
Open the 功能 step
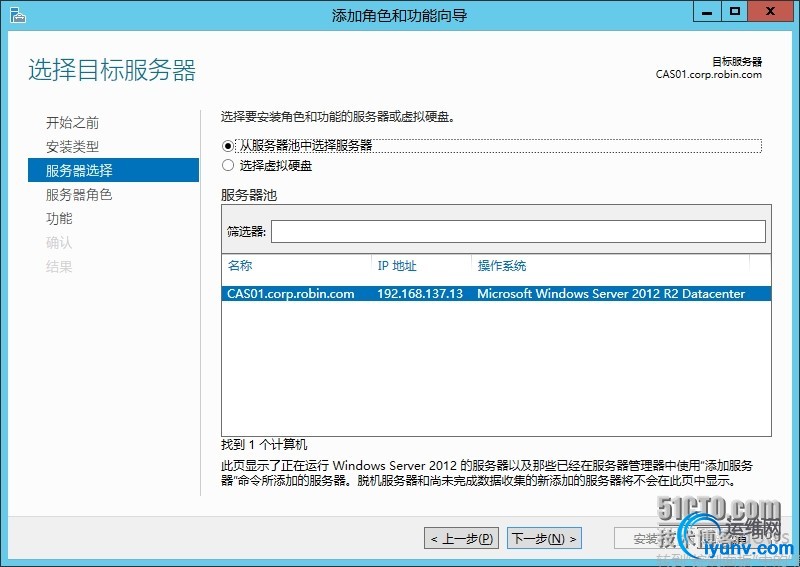[59, 218]
